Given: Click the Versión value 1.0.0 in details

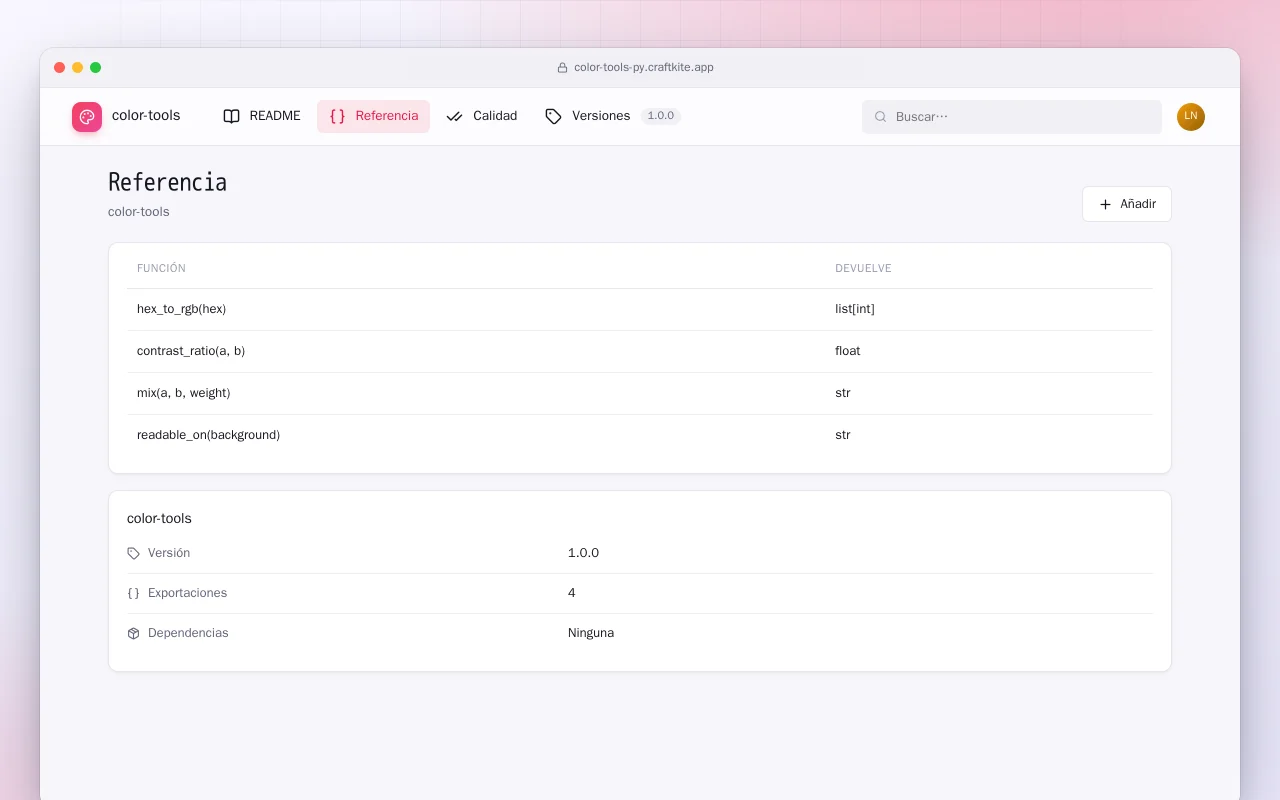Looking at the screenshot, I should pyautogui.click(x=584, y=553).
